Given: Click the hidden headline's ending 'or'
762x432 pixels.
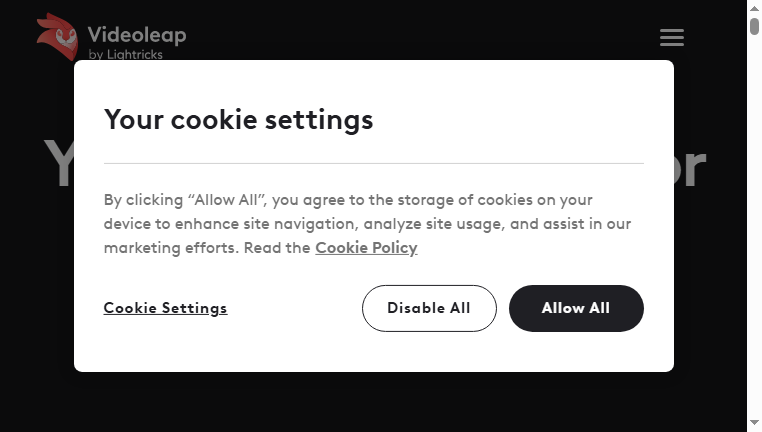Looking at the screenshot, I should (690, 168).
